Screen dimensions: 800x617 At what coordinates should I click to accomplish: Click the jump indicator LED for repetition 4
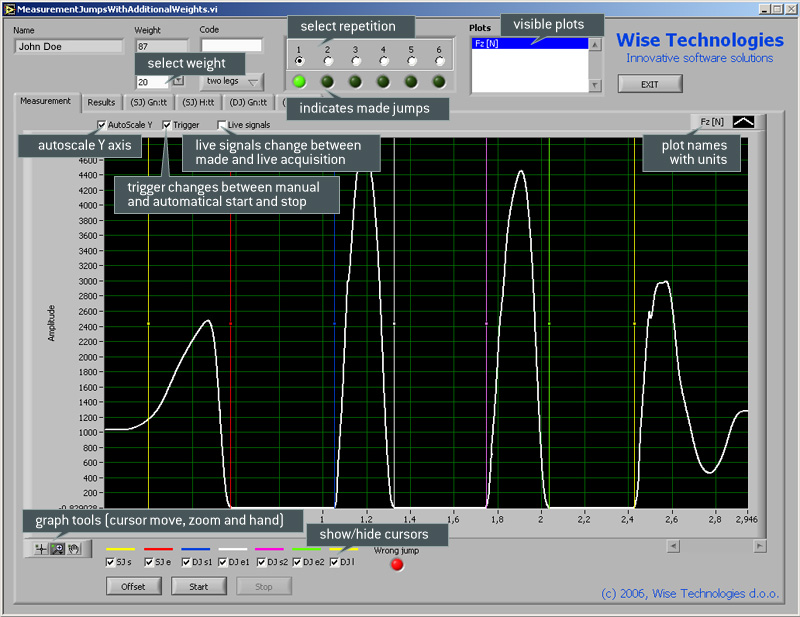pos(383,81)
